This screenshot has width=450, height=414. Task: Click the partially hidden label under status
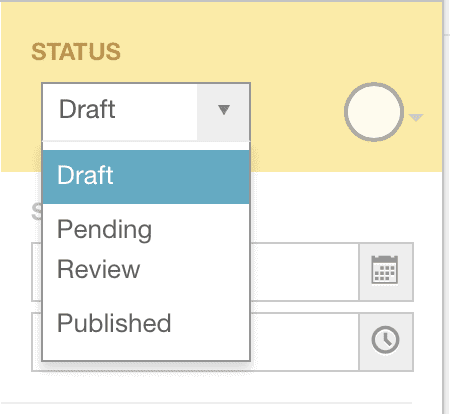[x=37, y=212]
